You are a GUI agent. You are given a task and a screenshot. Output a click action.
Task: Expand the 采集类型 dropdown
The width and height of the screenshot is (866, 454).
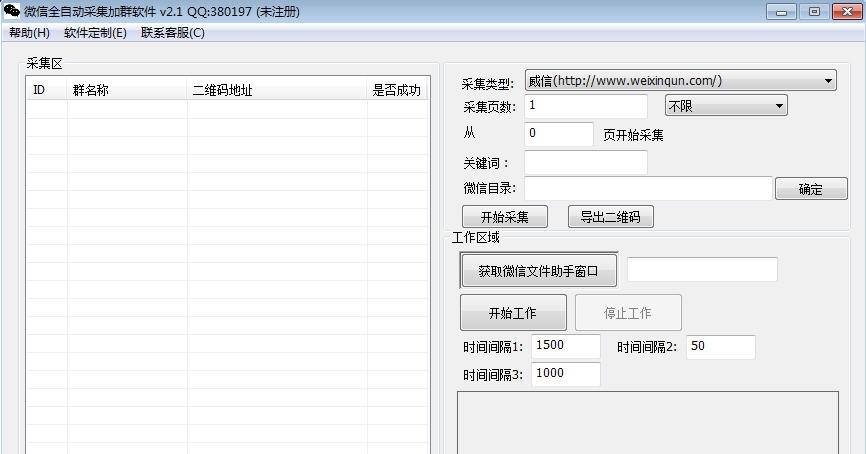[x=680, y=81]
